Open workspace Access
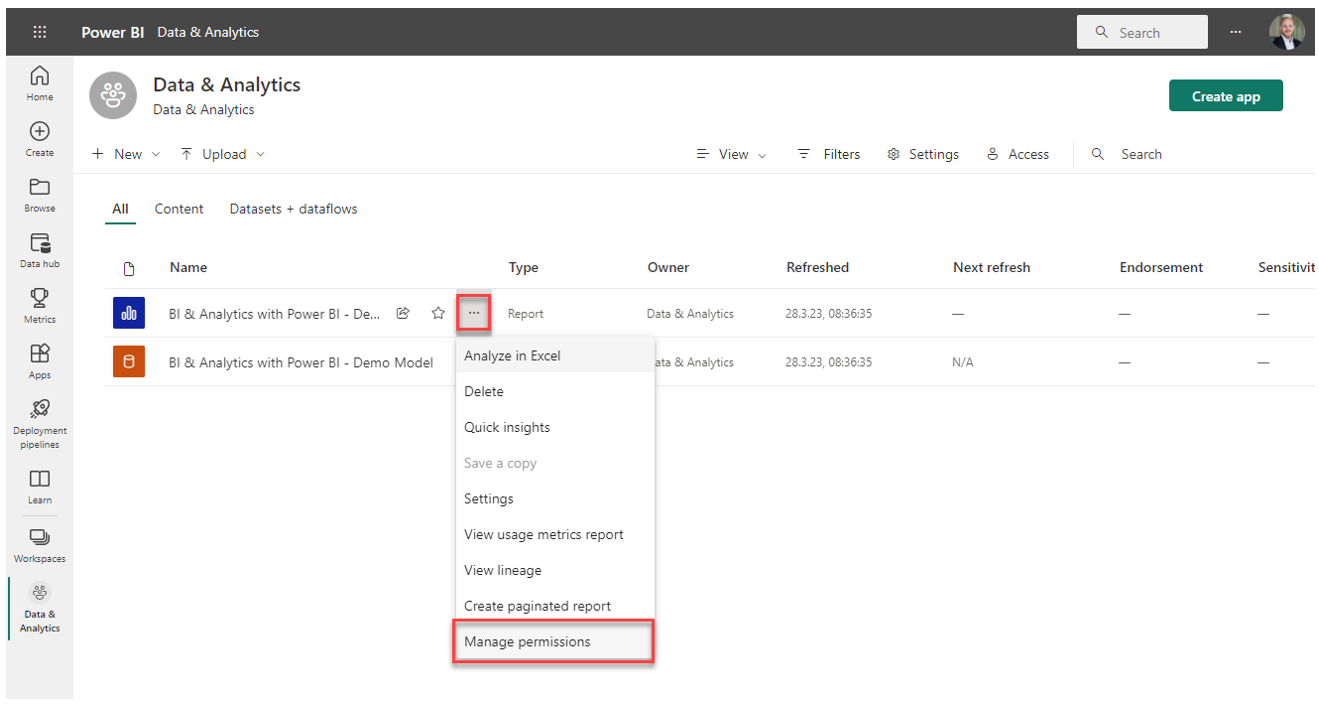1319x708 pixels. (x=1018, y=154)
